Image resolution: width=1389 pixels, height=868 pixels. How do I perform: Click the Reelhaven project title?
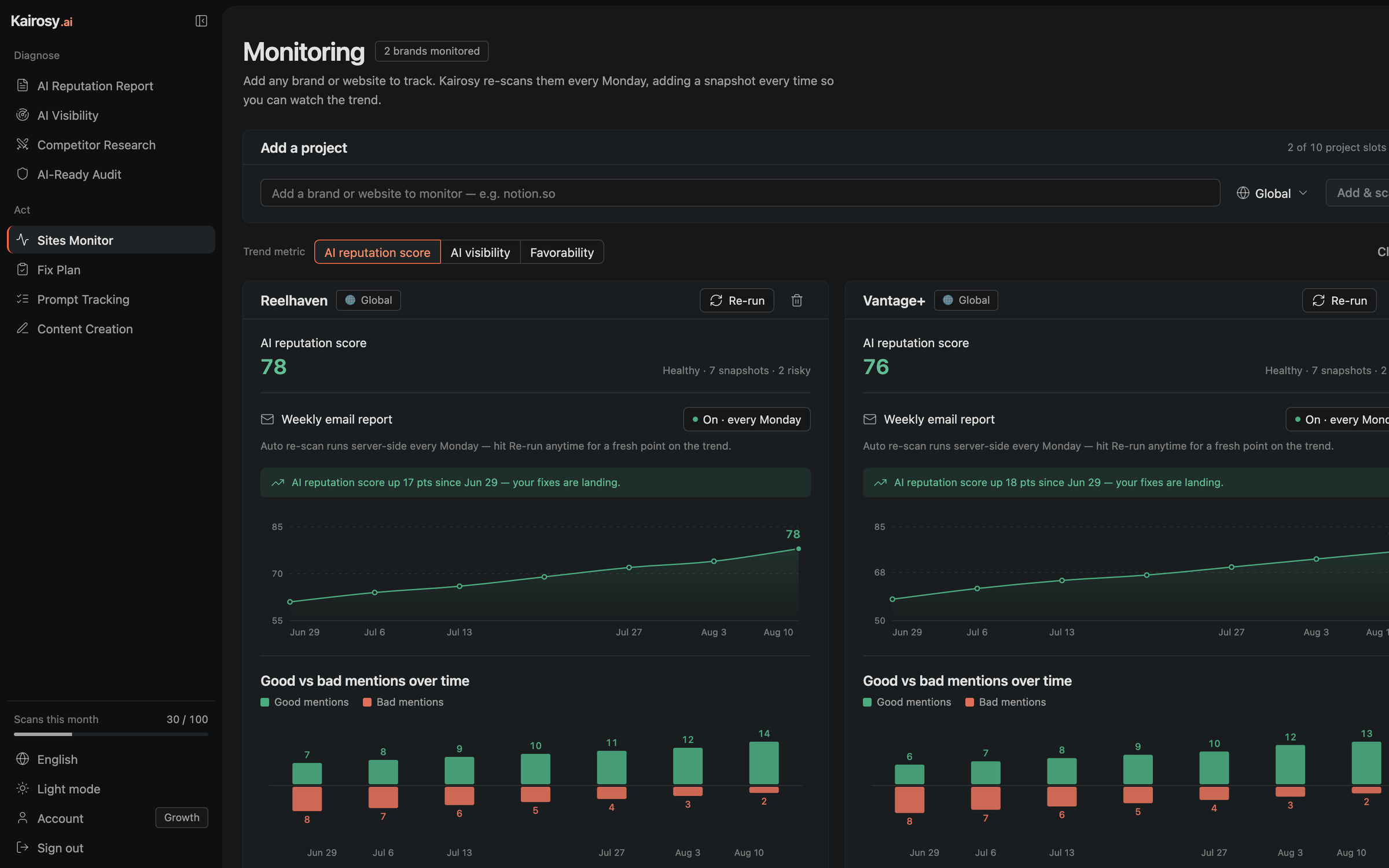point(294,300)
